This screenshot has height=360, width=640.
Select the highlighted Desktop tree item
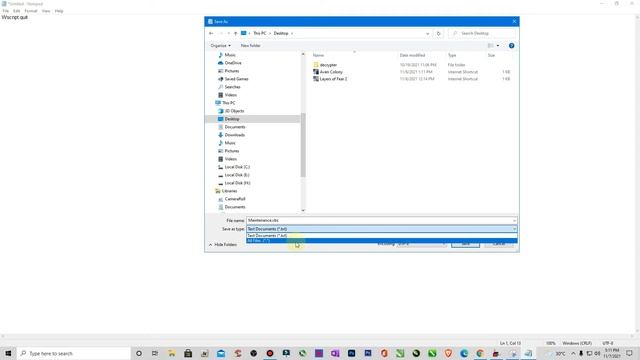pyautogui.click(x=232, y=119)
